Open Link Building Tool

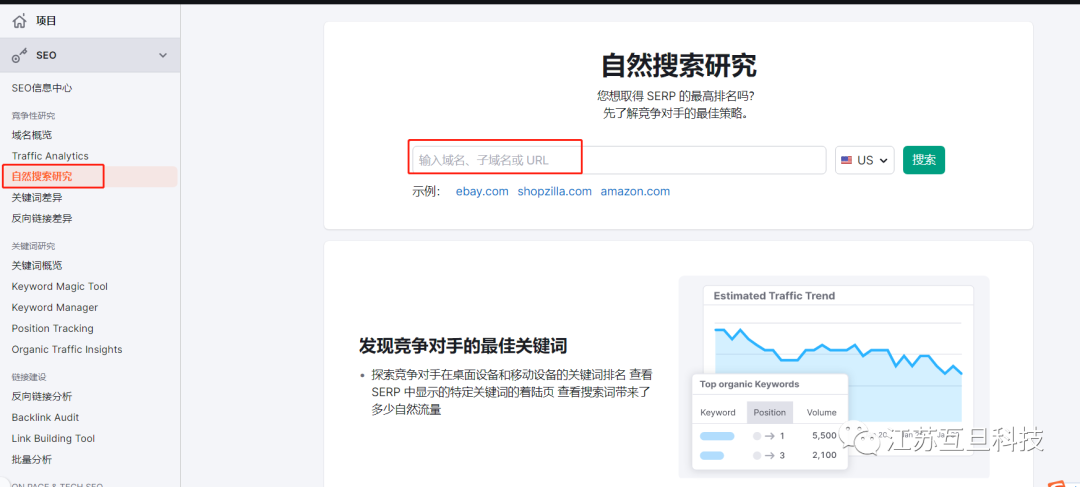point(53,439)
